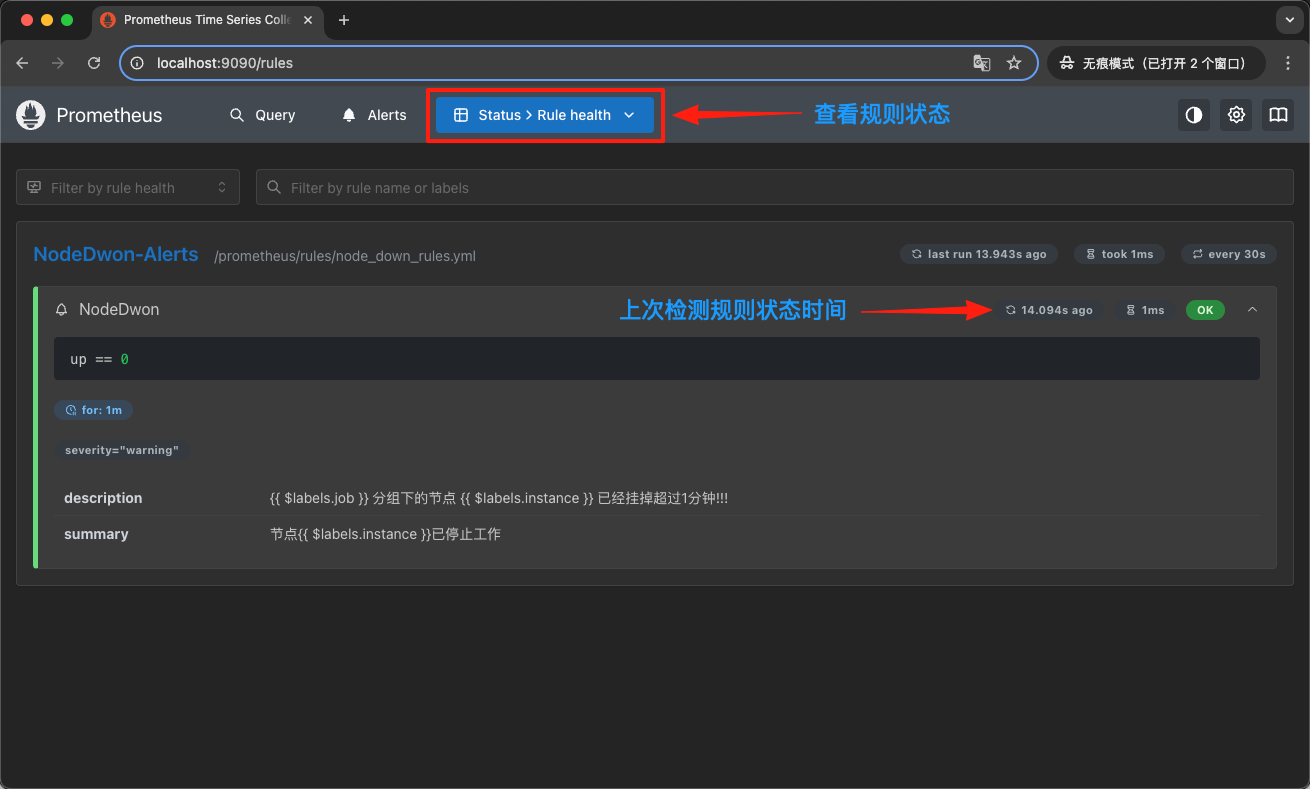Viewport: 1310px width, 789px height.
Task: Click the bell icon beside NodeDwon
Action: tap(61, 310)
